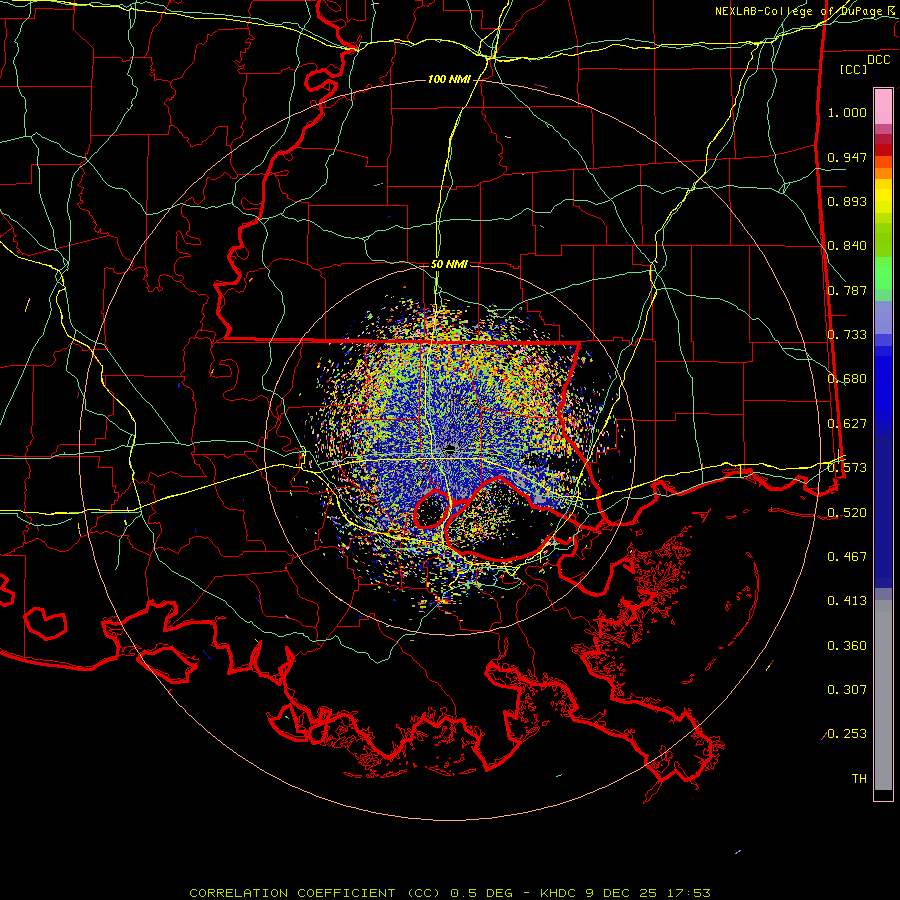Click the KHDC station ID in the caption
This screenshot has width=900, height=900.
(x=560, y=893)
